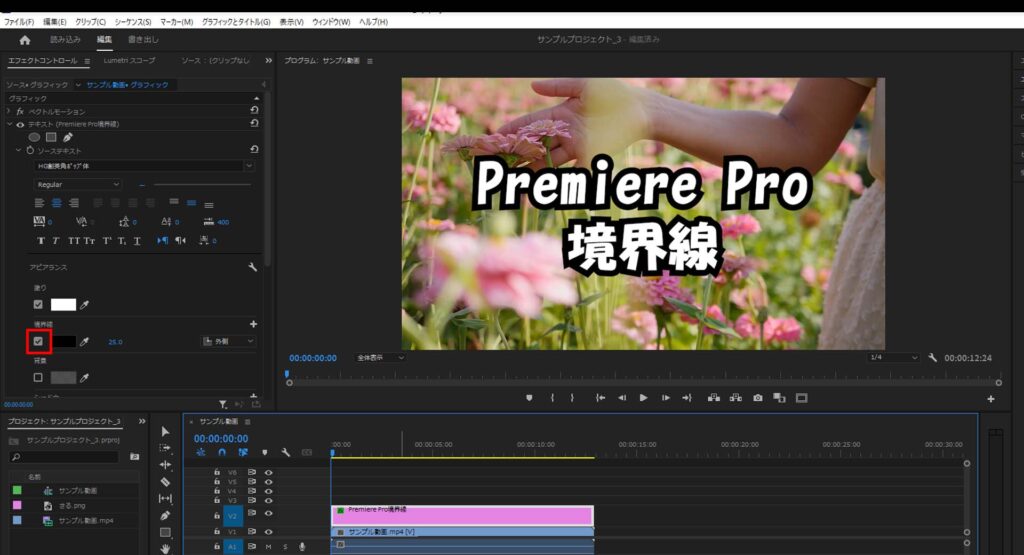Click the pen mask tool under text effect
Viewport: 1024px width, 555px height.
pyautogui.click(x=68, y=137)
